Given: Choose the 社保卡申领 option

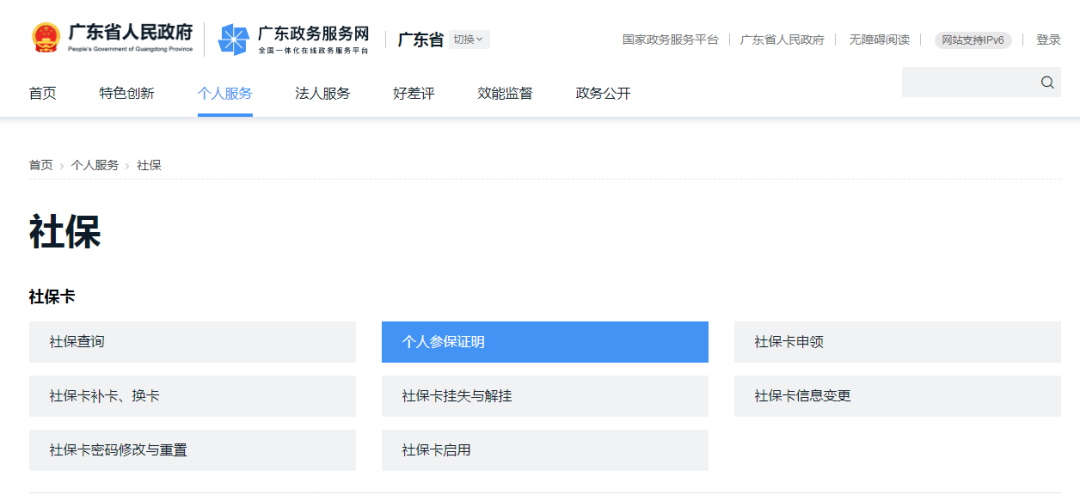Looking at the screenshot, I should tap(897, 342).
